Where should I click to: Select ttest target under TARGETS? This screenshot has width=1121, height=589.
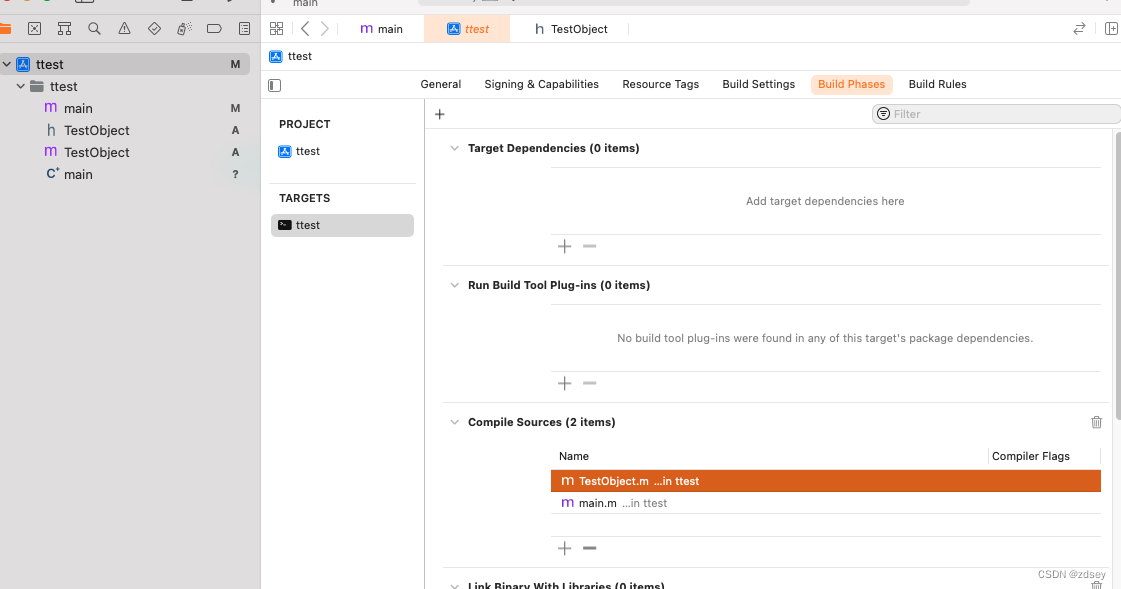click(342, 225)
